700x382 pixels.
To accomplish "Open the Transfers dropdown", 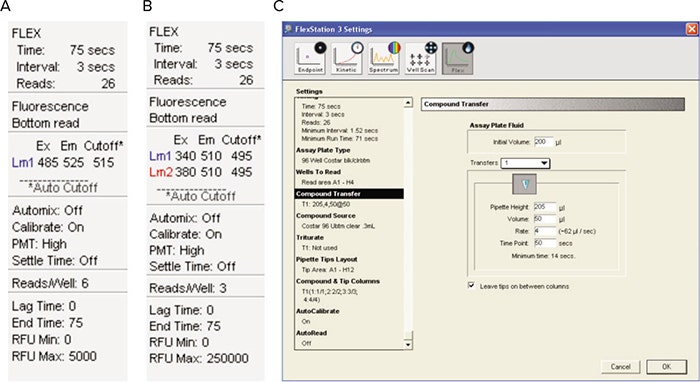I will coord(525,163).
